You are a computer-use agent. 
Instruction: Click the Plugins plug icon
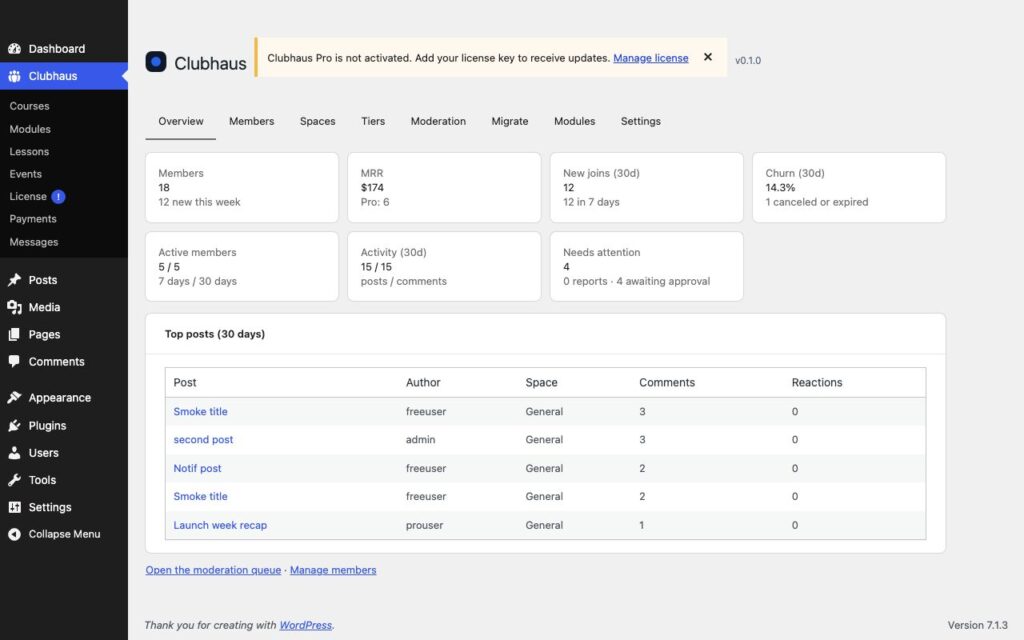click(x=14, y=426)
